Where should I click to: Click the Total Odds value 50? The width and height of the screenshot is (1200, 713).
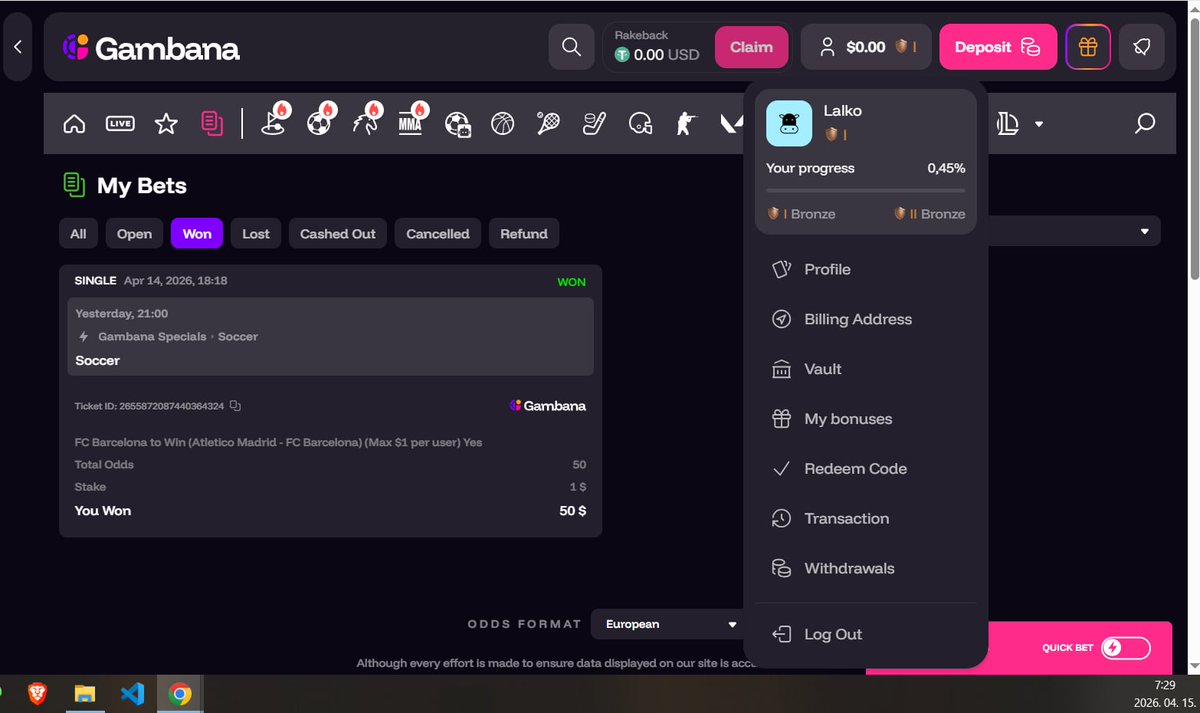(x=579, y=465)
